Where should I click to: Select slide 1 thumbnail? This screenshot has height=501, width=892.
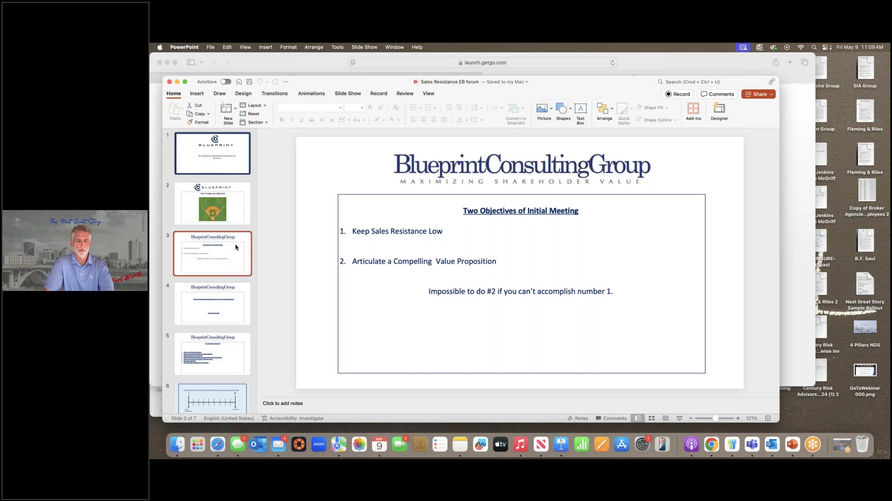(x=212, y=154)
